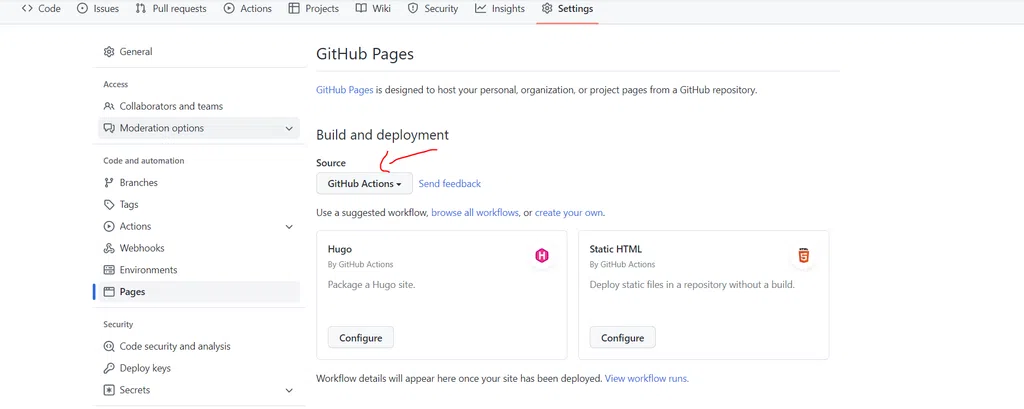Click the Pages browser icon in sidebar

tap(109, 292)
